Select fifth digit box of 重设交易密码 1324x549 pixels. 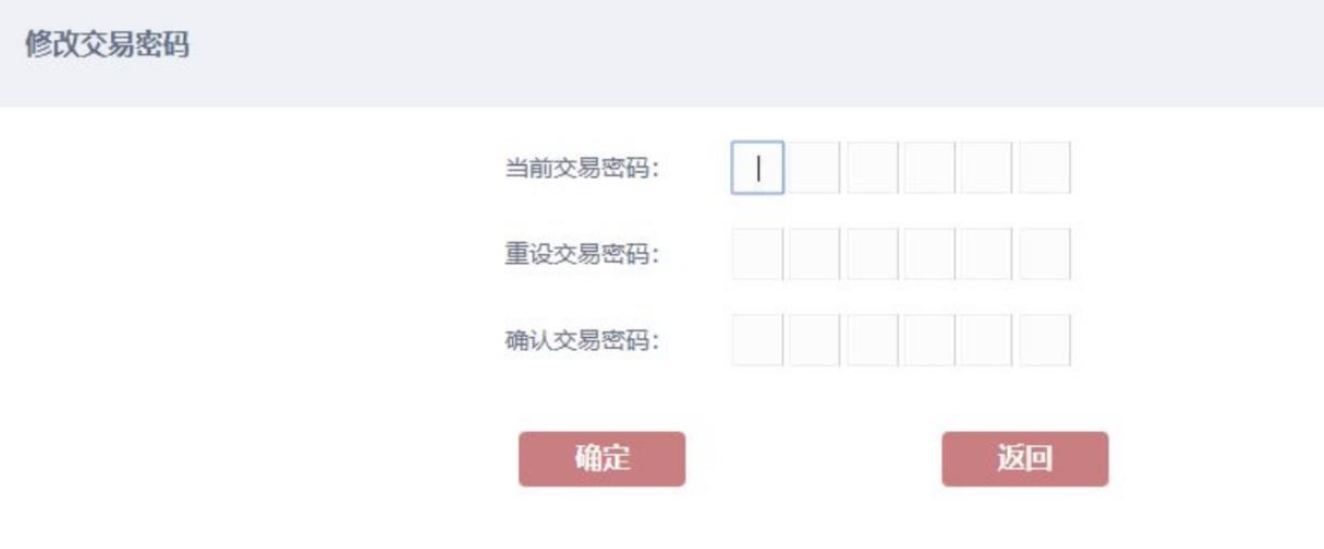[x=987, y=254]
